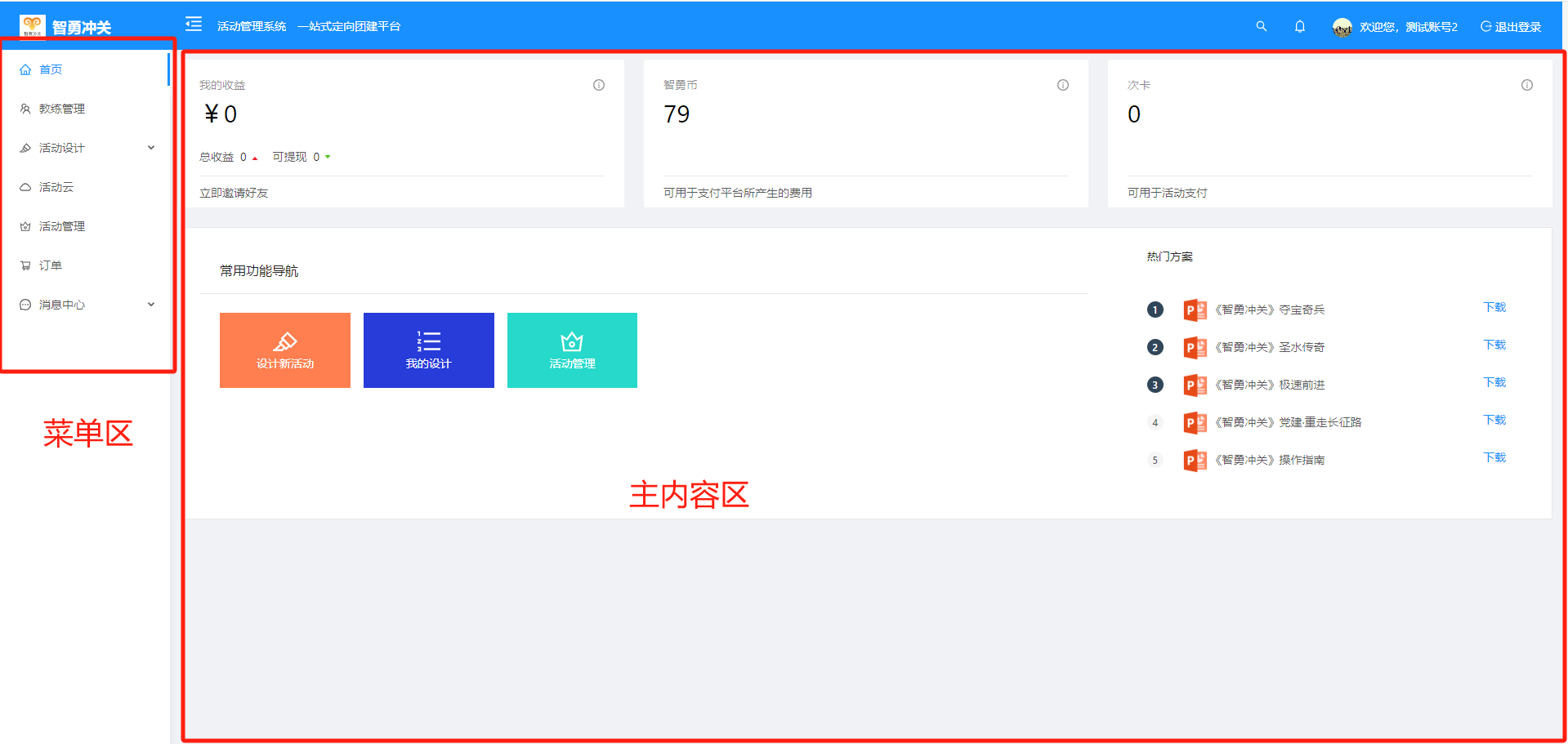Open the info icon on the 我的收益 card

click(599, 84)
